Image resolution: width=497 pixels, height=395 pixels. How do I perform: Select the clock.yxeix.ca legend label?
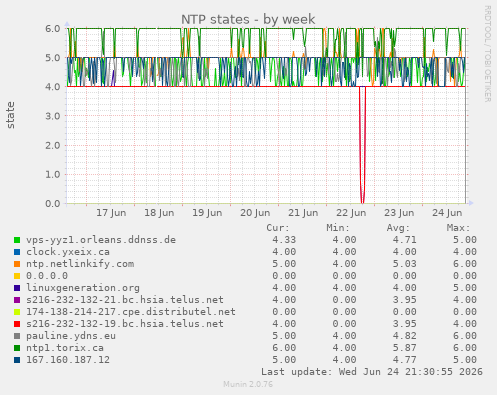coord(68,252)
